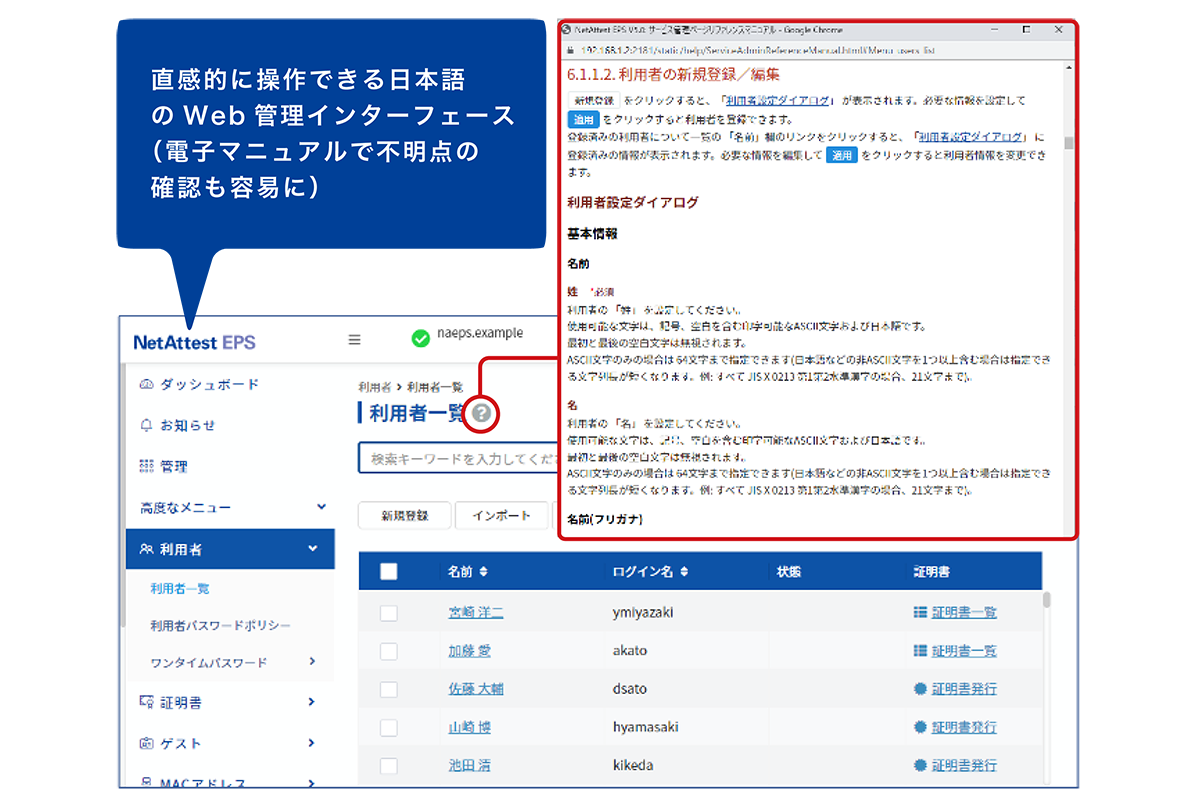This screenshot has width=1200, height=800.
Task: Expand the ワンタイムパスワード submenu arrow
Action: coord(312,661)
